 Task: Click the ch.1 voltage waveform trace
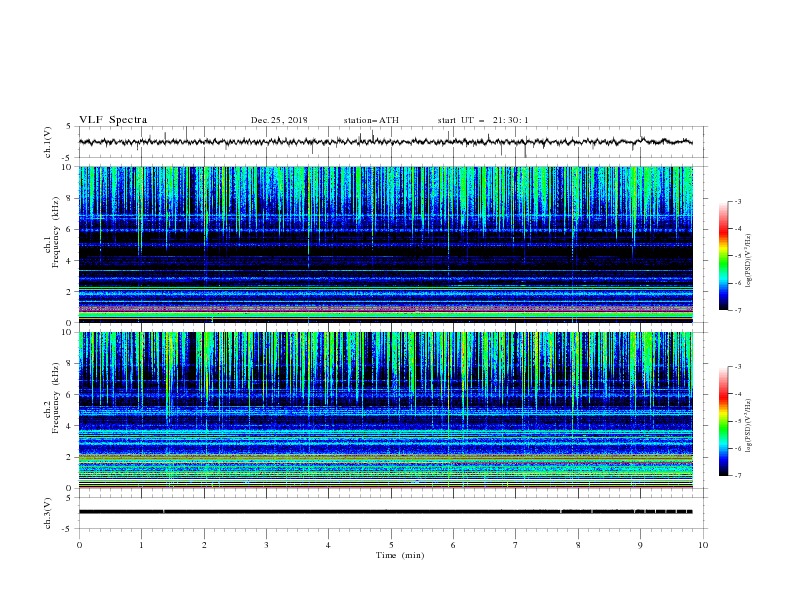pos(385,142)
